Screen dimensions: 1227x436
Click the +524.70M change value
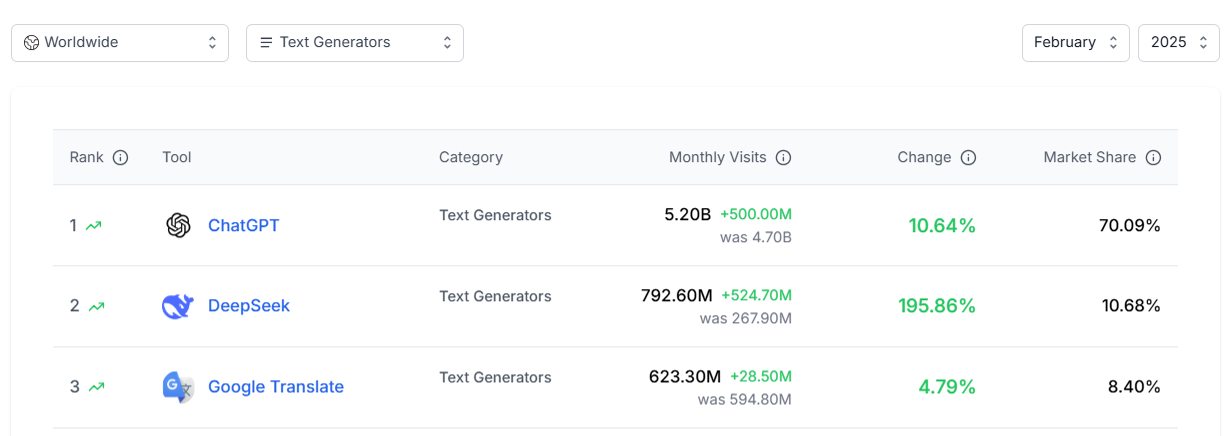tap(757, 296)
